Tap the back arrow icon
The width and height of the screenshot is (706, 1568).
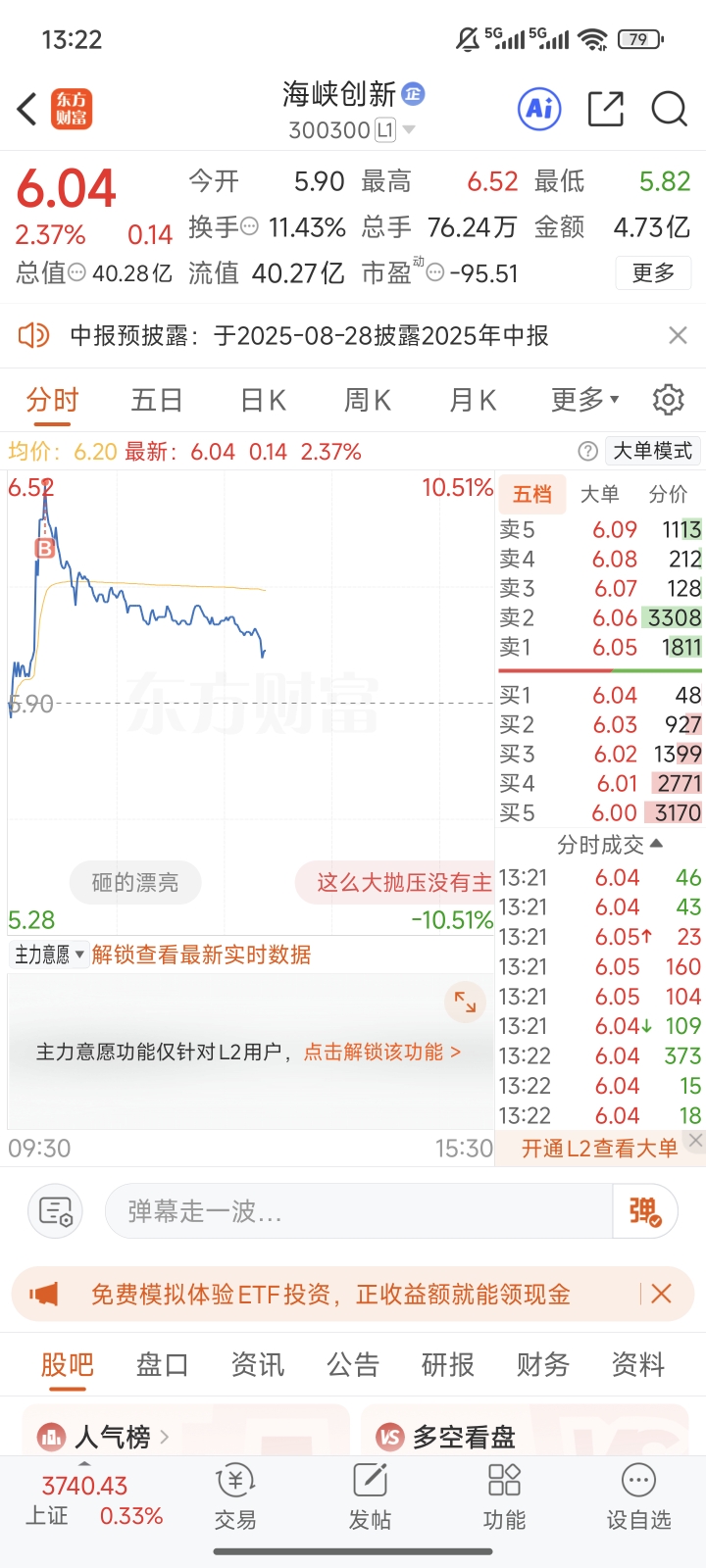tap(27, 109)
